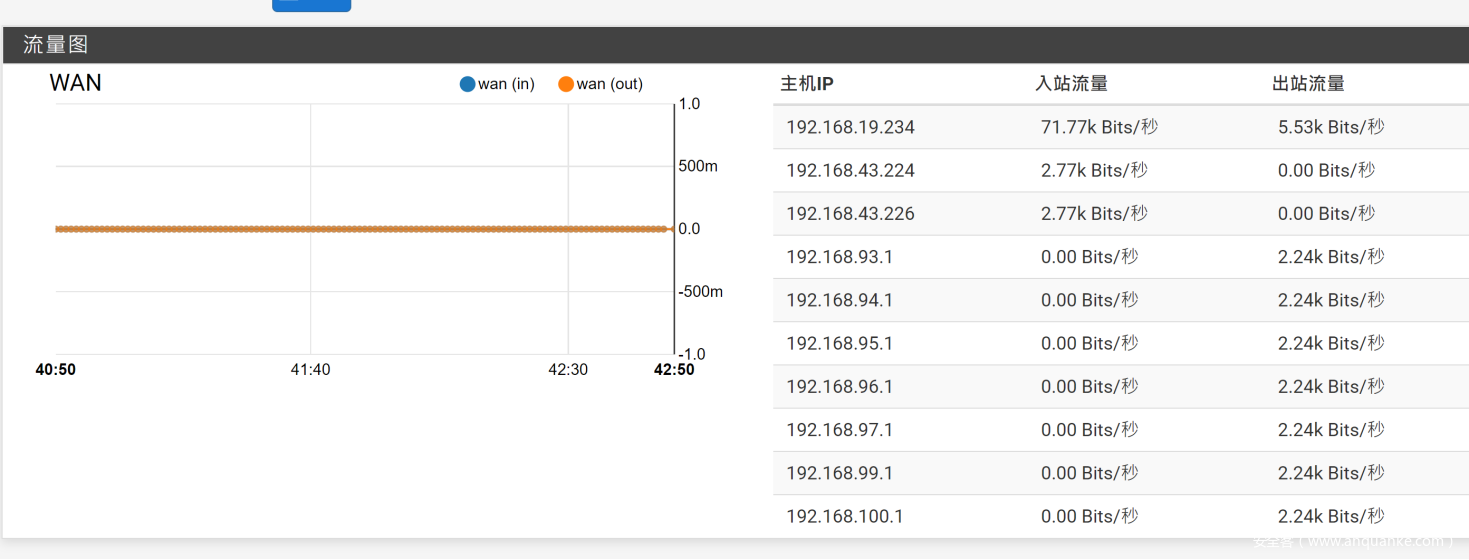Click the 192.168.100.1 host entry
1469x560 pixels.
click(x=844, y=516)
